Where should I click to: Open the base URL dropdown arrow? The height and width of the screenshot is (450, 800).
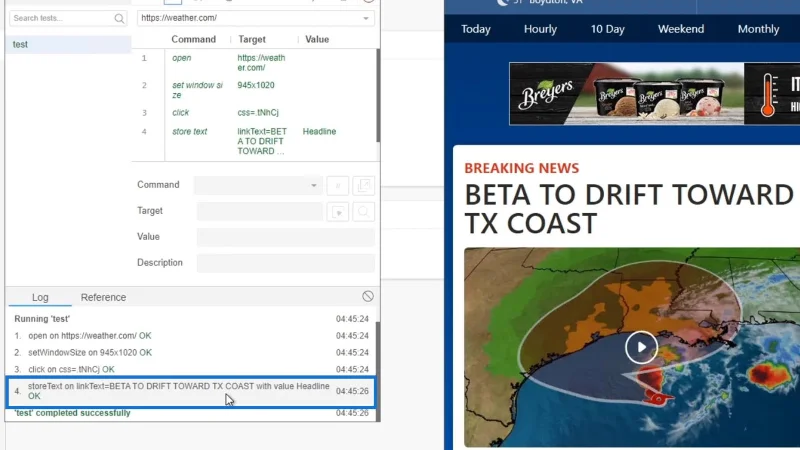(x=366, y=18)
